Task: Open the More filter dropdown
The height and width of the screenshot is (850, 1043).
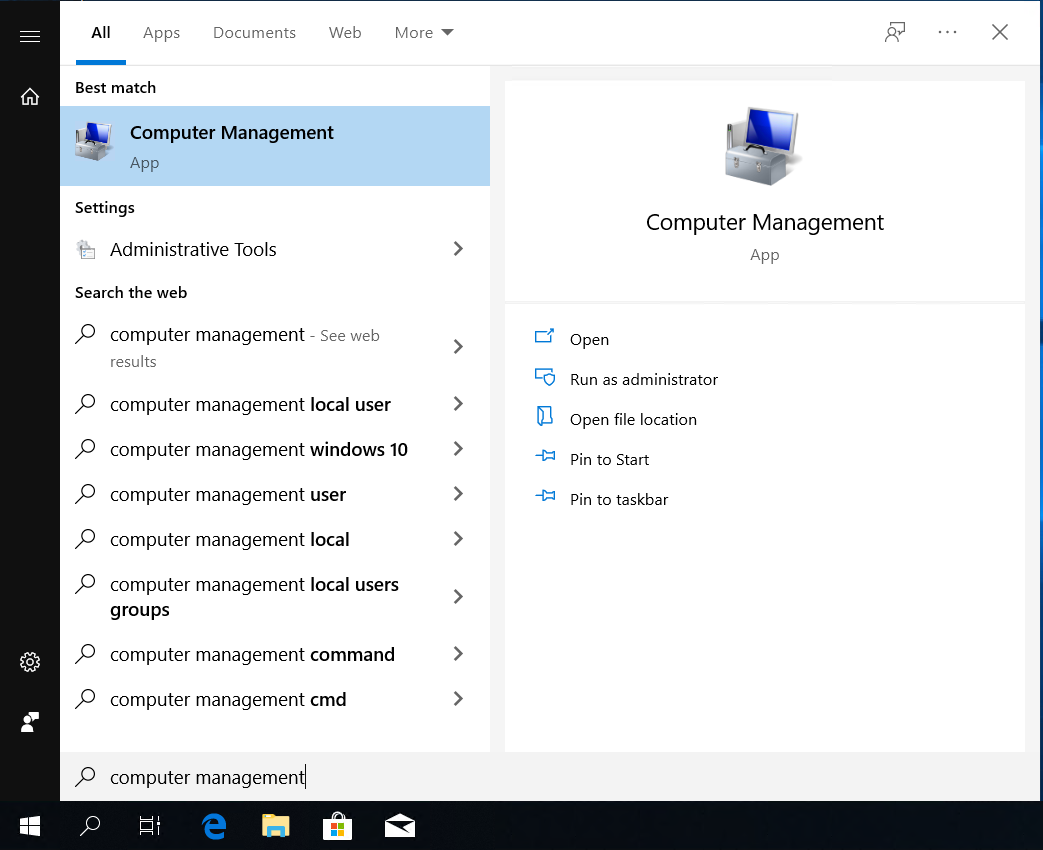Action: [423, 32]
